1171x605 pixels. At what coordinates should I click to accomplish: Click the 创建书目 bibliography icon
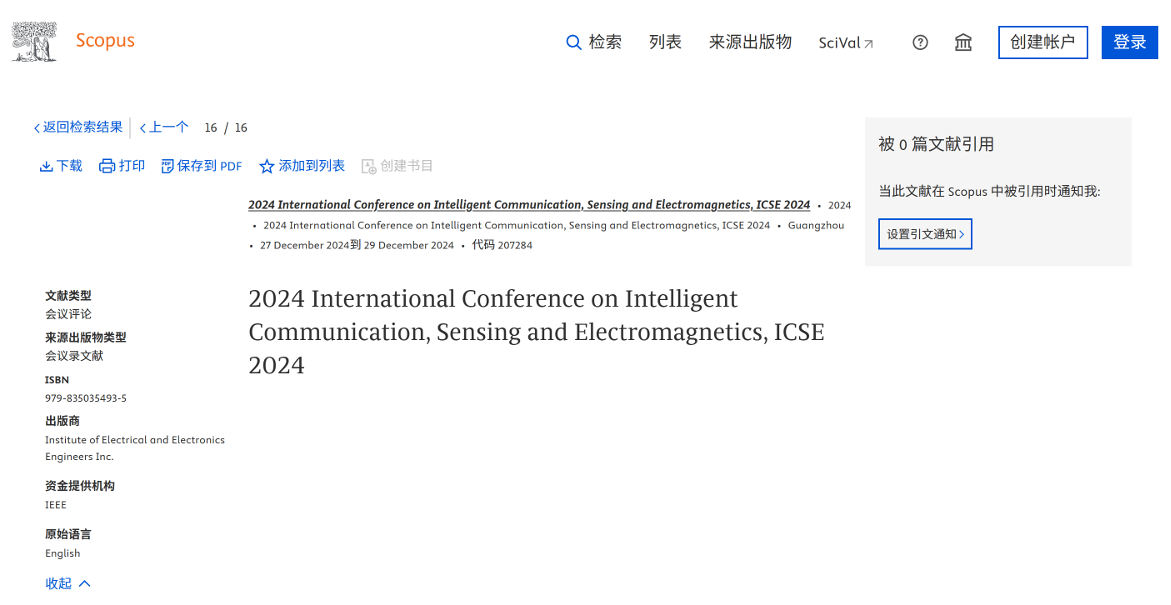coord(368,167)
